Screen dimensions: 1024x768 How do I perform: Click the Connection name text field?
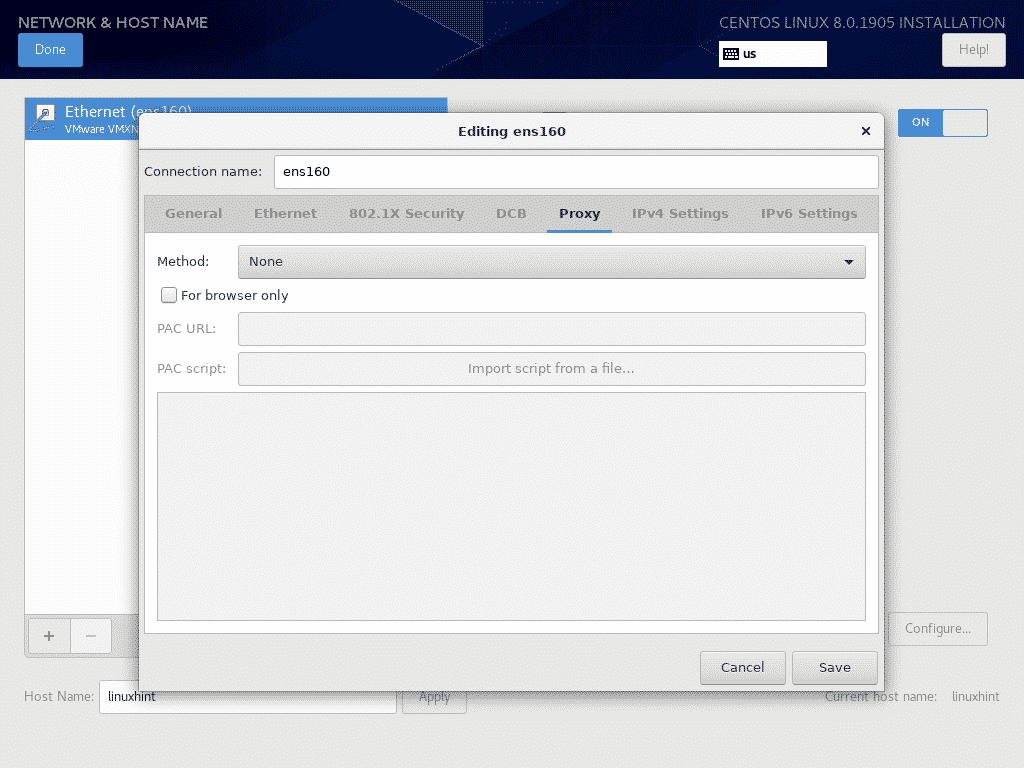(576, 172)
